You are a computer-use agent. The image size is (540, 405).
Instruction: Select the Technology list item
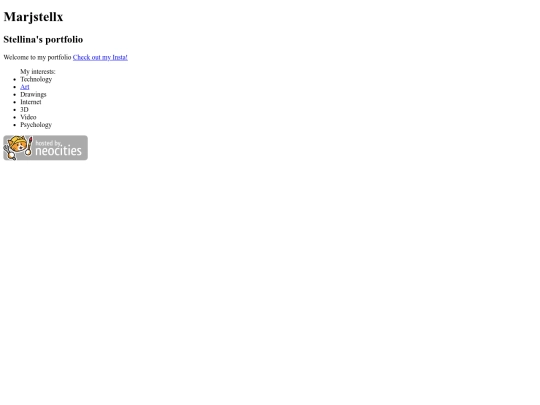pyautogui.click(x=36, y=79)
